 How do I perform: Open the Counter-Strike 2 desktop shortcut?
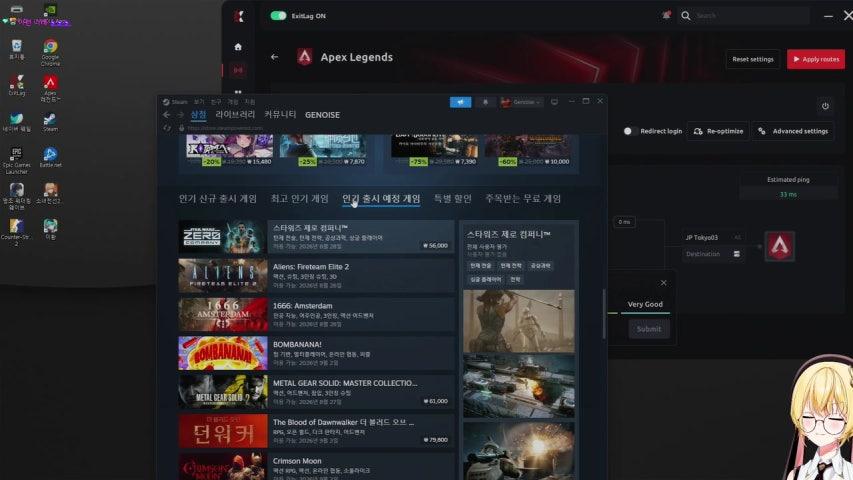click(x=16, y=232)
